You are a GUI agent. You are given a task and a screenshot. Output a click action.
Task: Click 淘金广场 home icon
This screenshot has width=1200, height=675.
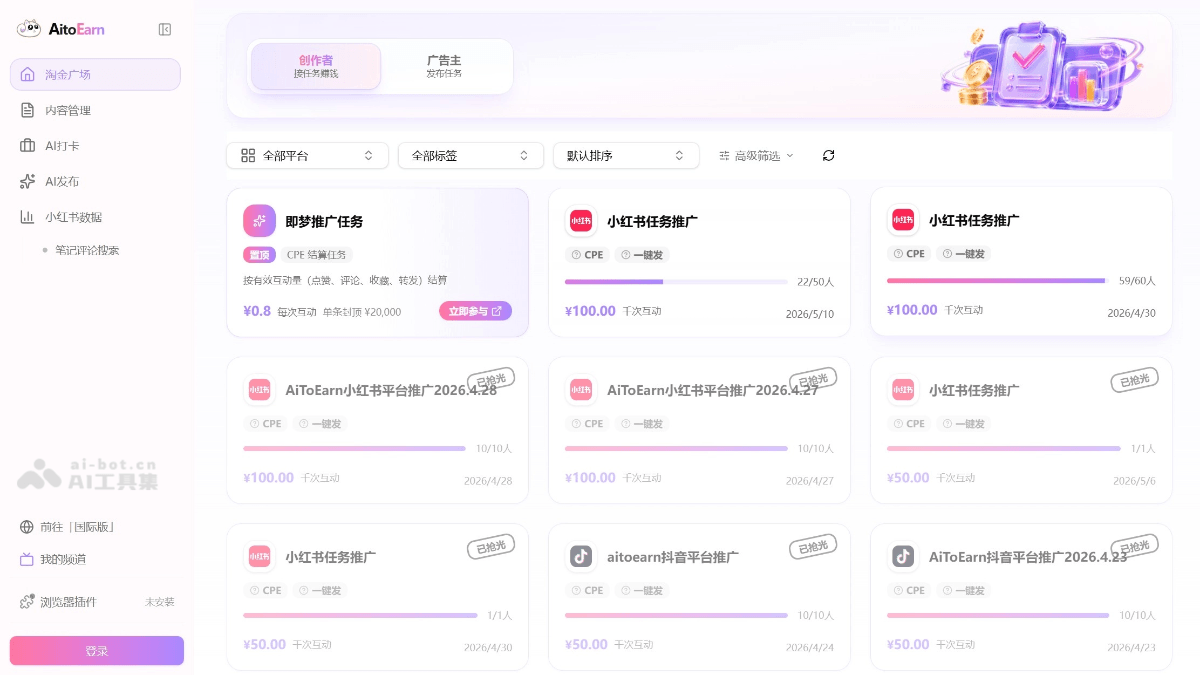click(x=27, y=74)
